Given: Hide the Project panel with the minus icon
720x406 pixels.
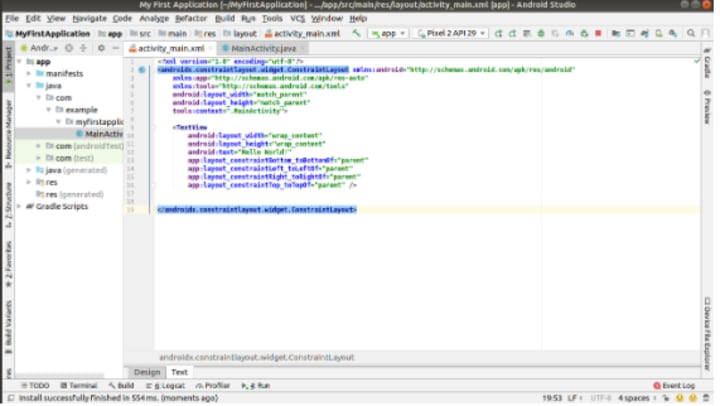Looking at the screenshot, I should pyautogui.click(x=116, y=48).
